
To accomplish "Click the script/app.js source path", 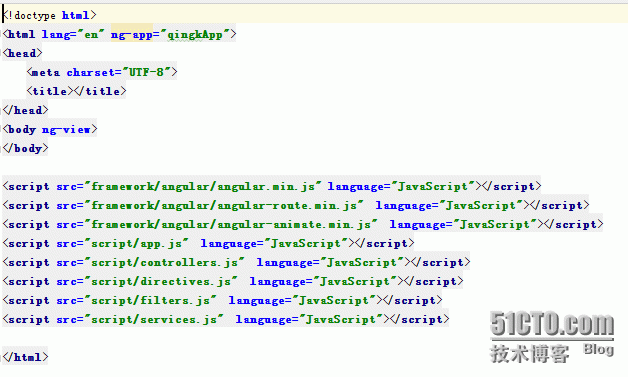I will [x=137, y=244].
